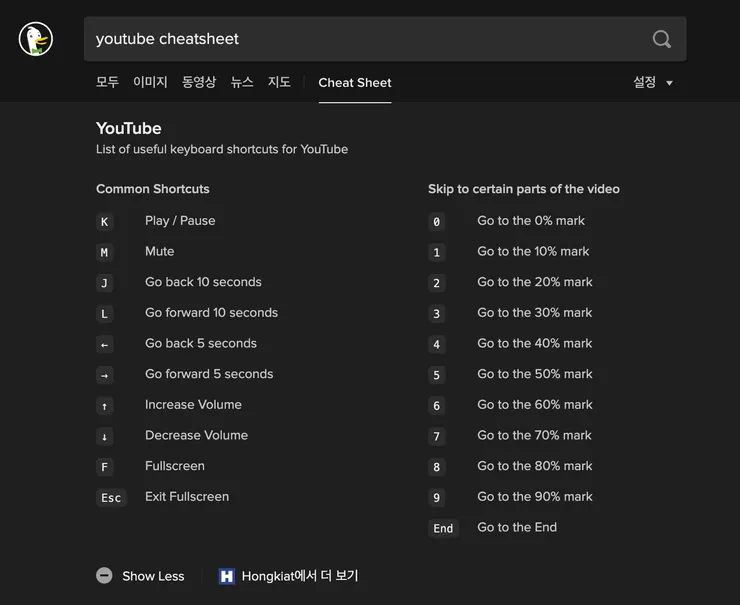The width and height of the screenshot is (740, 605).
Task: Click the L key icon
Action: pos(104,314)
